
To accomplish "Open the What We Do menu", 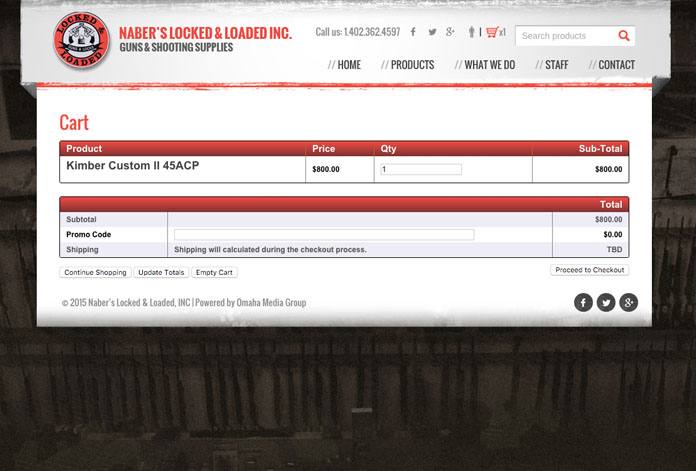I will point(489,65).
